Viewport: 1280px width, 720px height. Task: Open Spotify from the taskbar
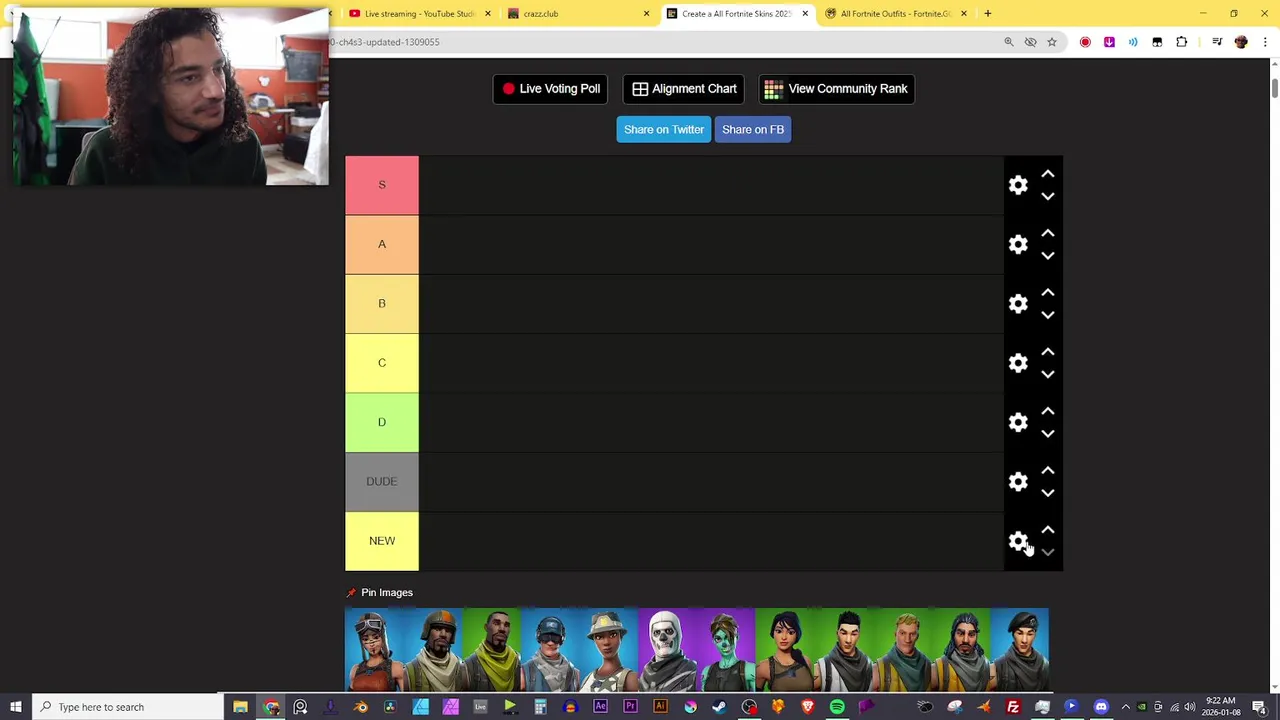(x=837, y=707)
